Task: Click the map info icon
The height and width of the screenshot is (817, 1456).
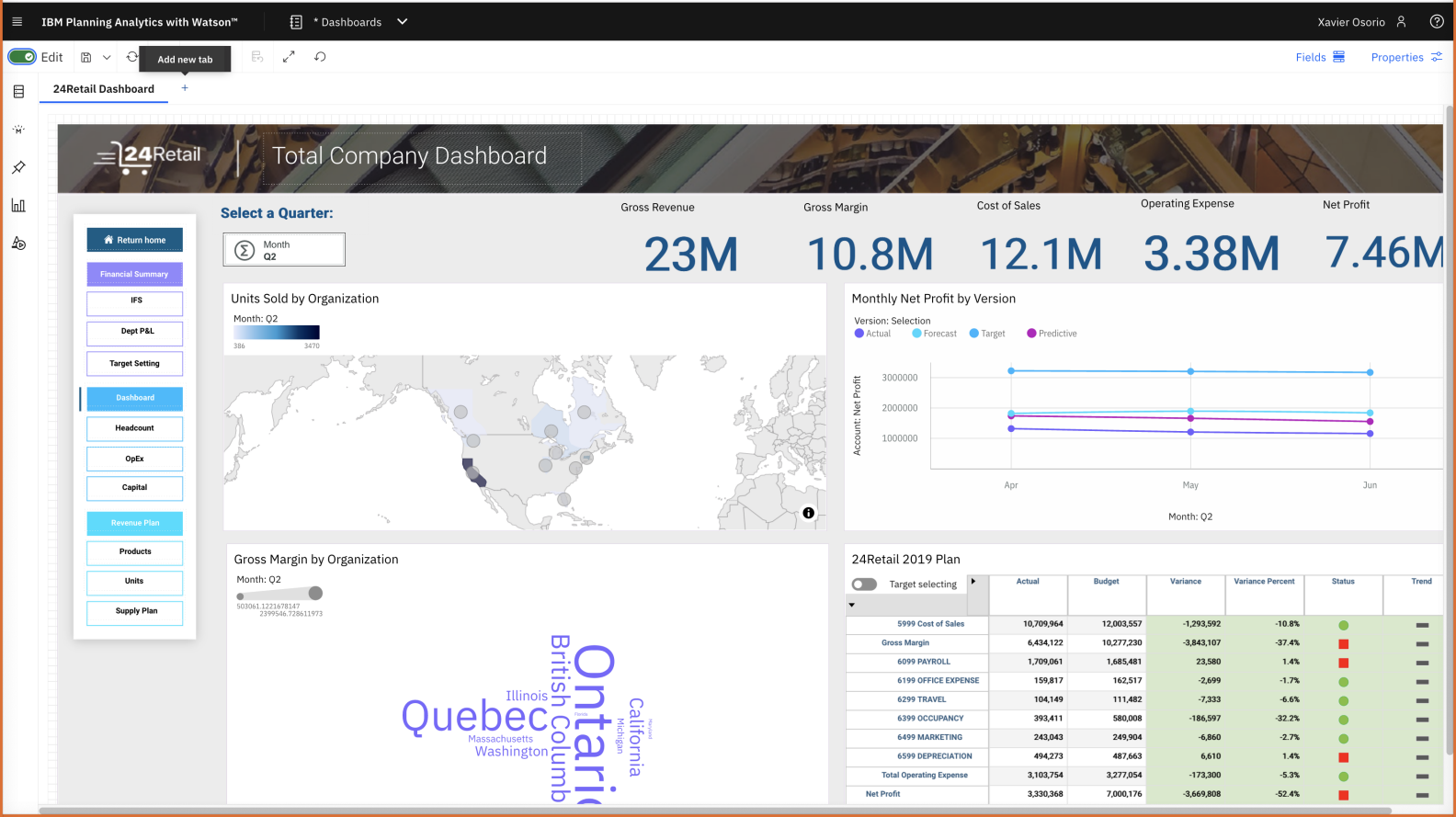Action: pos(808,513)
